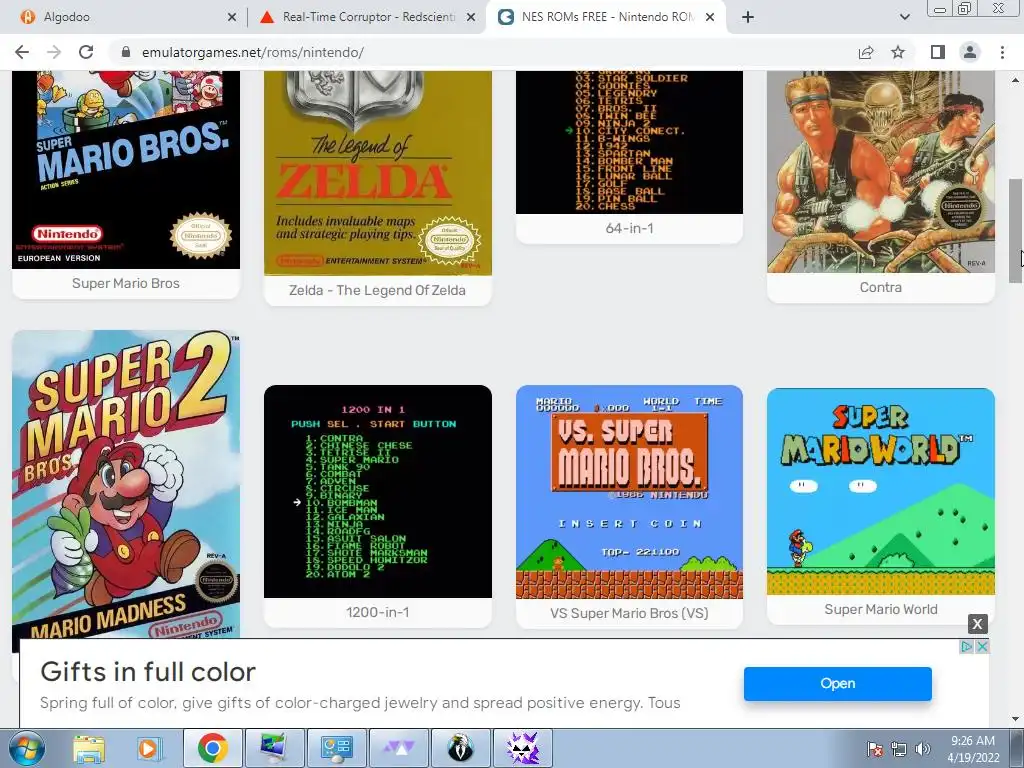1024x768 pixels.
Task: Open the clock showing 9:26 AM
Action: point(973,749)
